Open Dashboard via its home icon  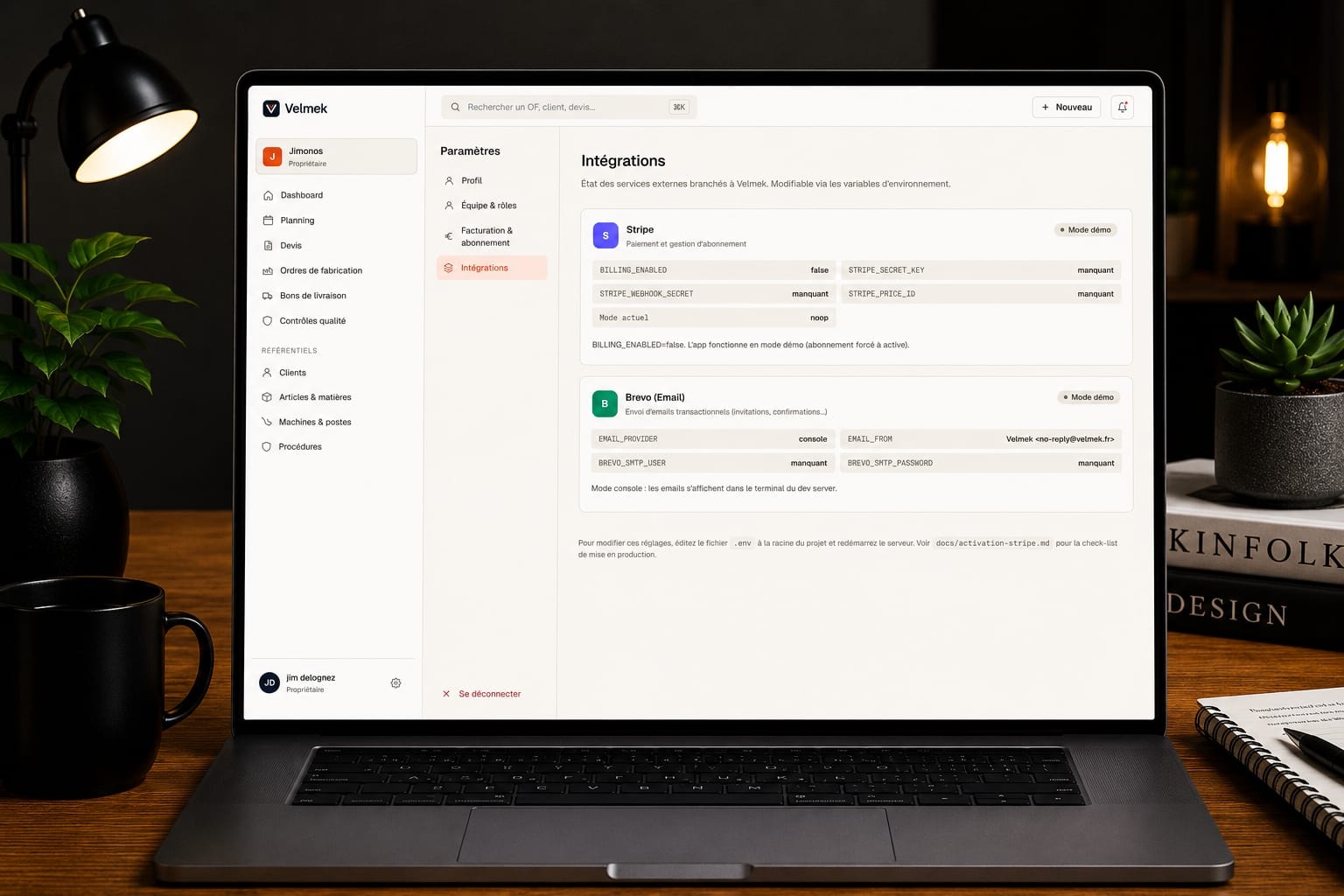coord(268,195)
